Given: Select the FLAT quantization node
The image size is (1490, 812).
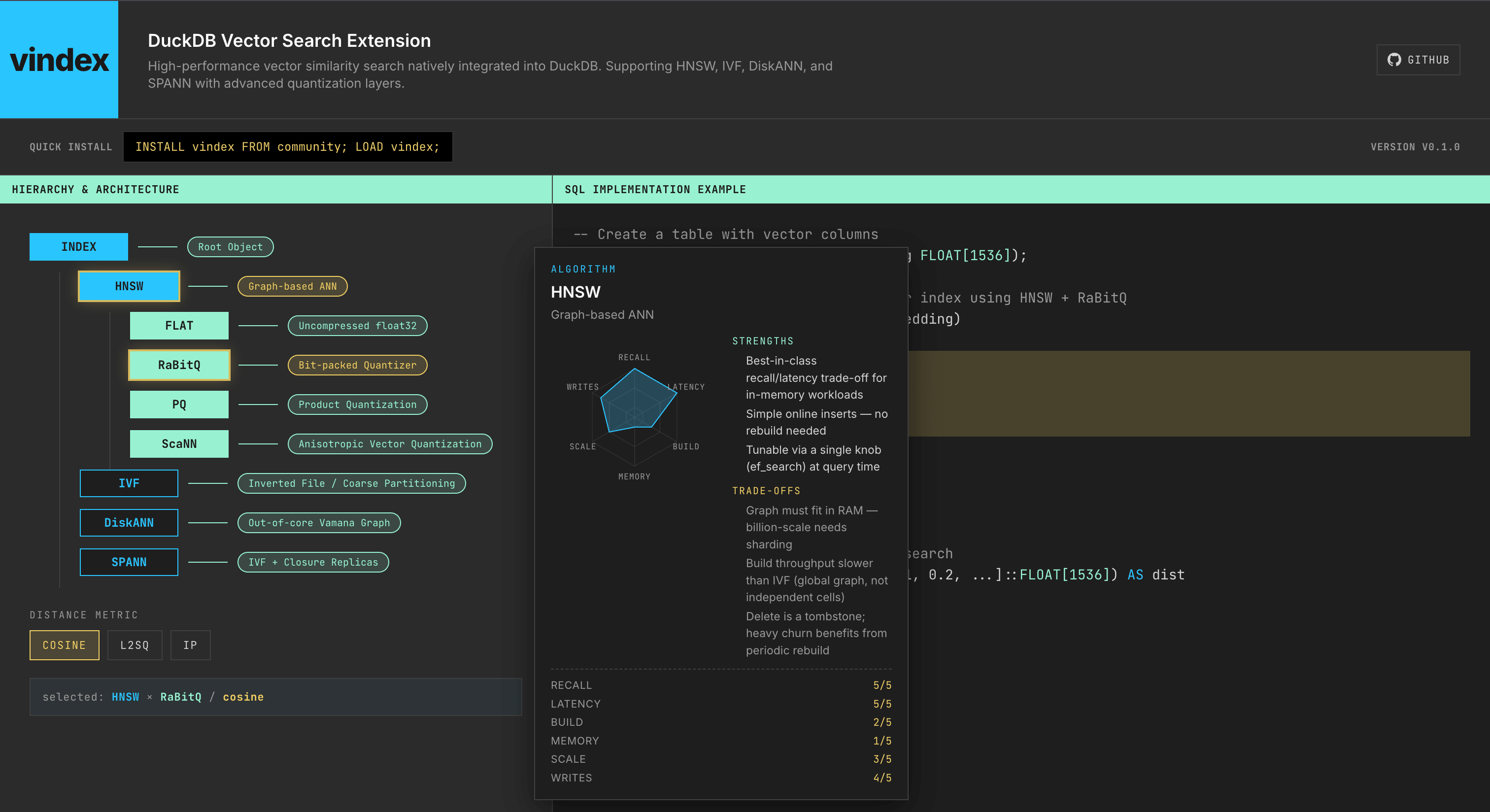Looking at the screenshot, I should (179, 325).
